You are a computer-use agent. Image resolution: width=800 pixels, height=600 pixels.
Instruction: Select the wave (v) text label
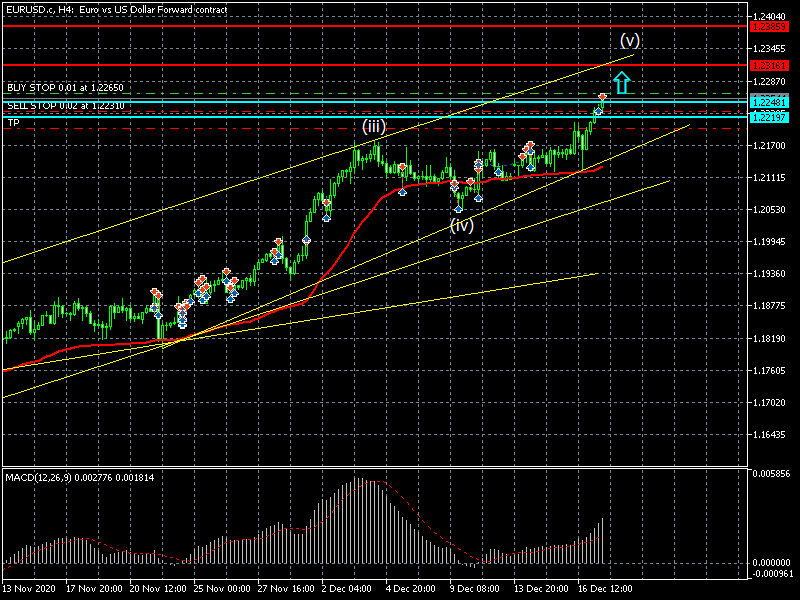tap(629, 41)
